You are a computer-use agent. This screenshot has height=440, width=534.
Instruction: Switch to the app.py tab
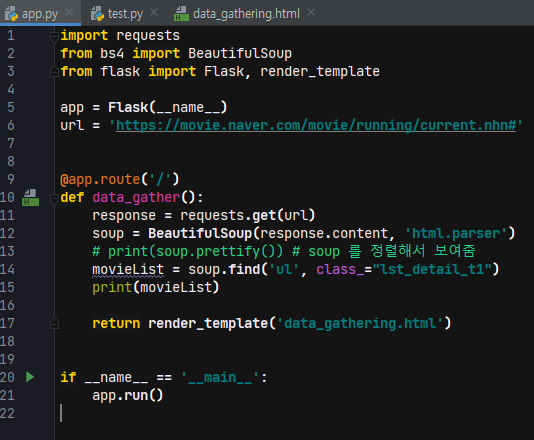click(40, 14)
